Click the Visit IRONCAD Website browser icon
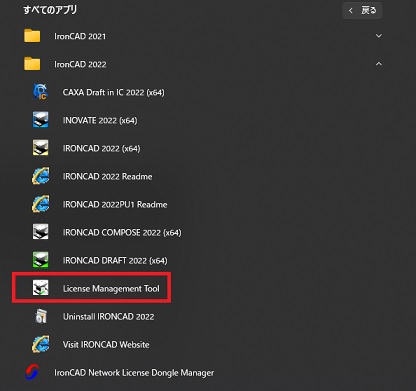Image resolution: width=416 pixels, height=391 pixels. (x=40, y=344)
